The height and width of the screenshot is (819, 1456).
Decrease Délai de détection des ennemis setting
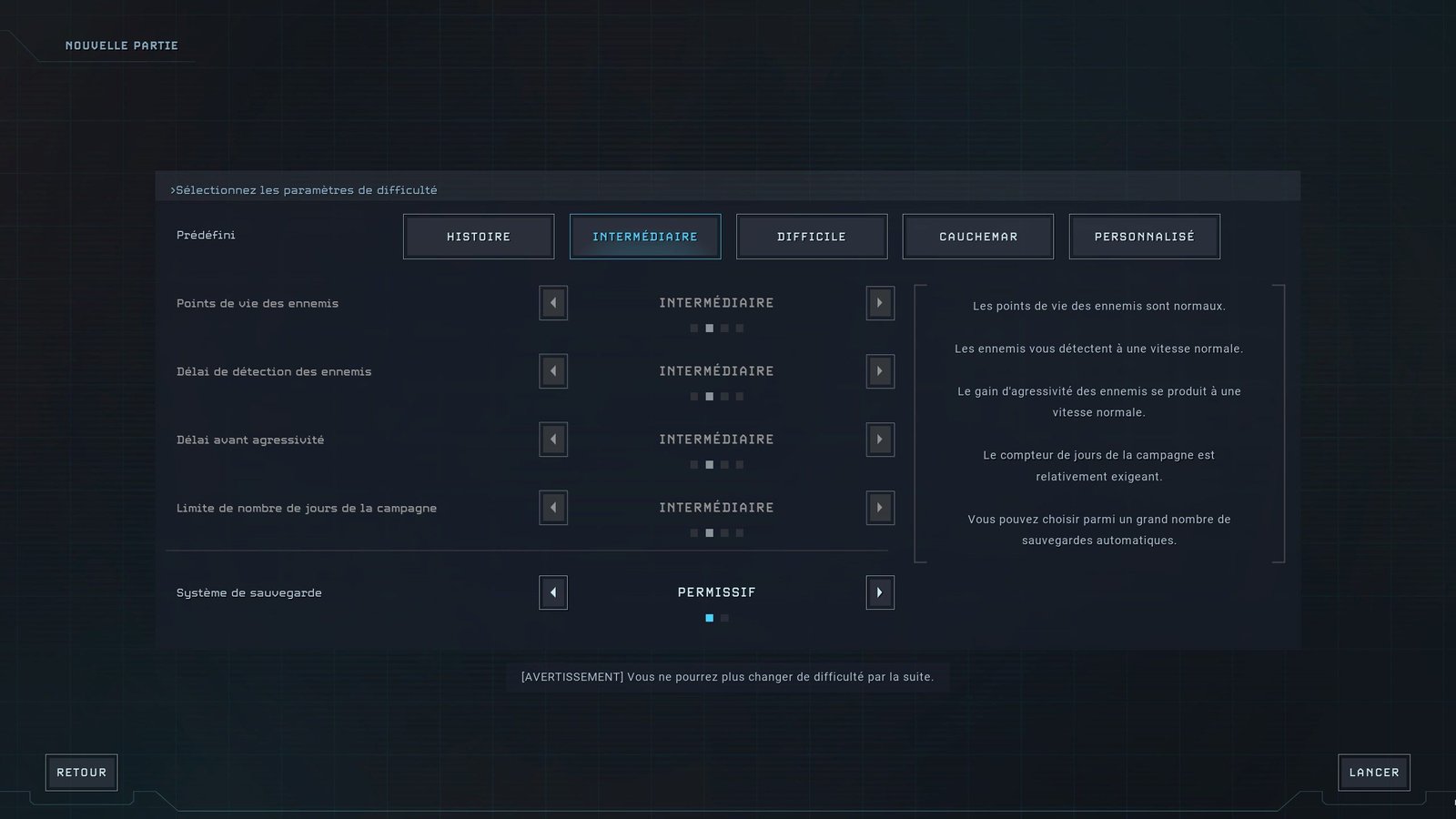(x=553, y=371)
